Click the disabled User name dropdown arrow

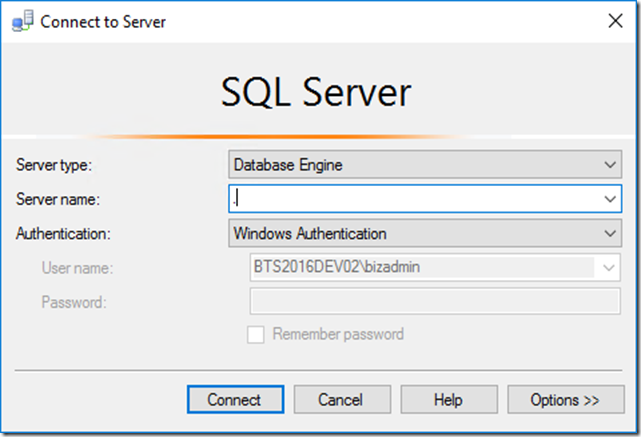(x=609, y=268)
